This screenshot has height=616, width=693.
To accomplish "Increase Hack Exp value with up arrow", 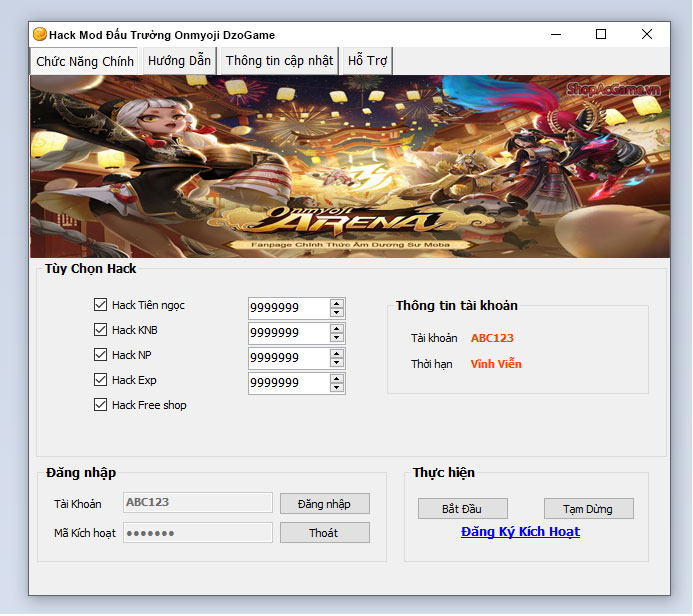I will pyautogui.click(x=337, y=379).
